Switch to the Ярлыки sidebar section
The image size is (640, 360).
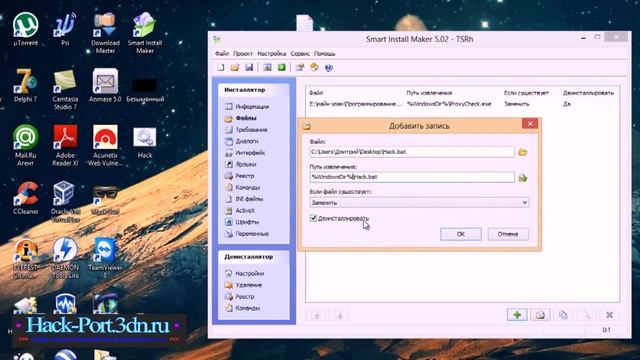[240, 164]
